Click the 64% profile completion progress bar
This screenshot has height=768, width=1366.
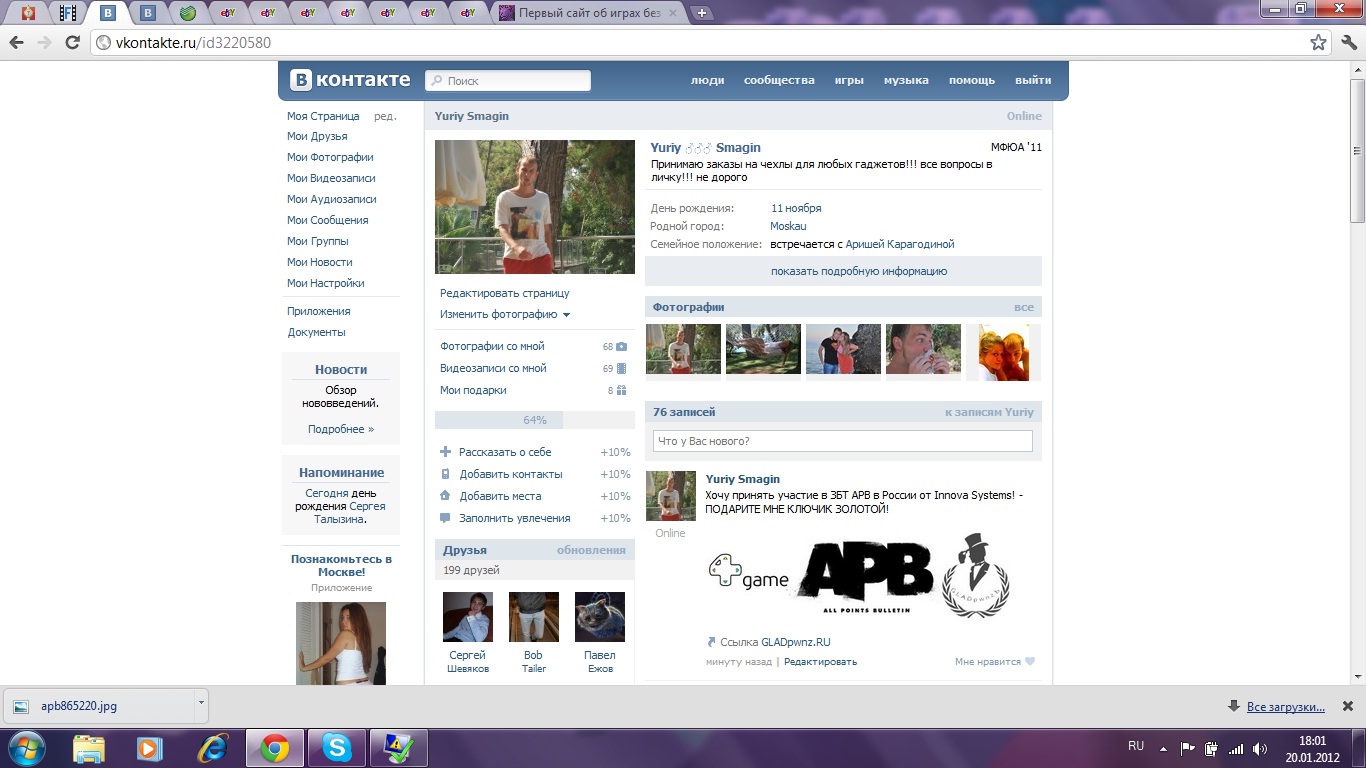click(534, 420)
